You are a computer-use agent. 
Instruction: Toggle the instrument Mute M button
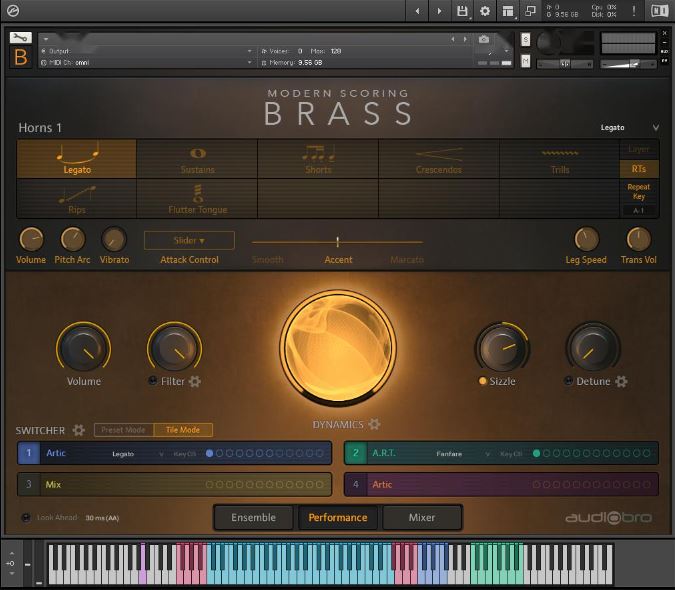click(526, 61)
